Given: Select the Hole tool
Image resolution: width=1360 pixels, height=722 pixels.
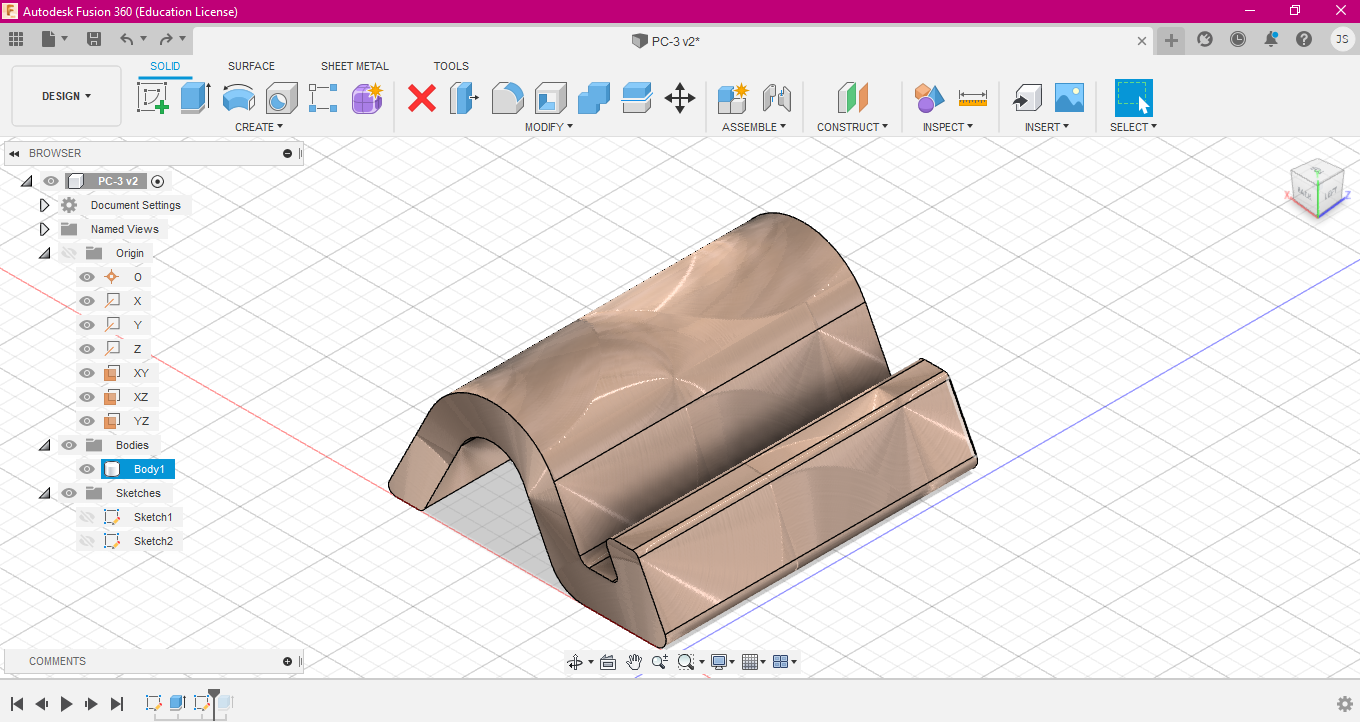Looking at the screenshot, I should tap(282, 97).
